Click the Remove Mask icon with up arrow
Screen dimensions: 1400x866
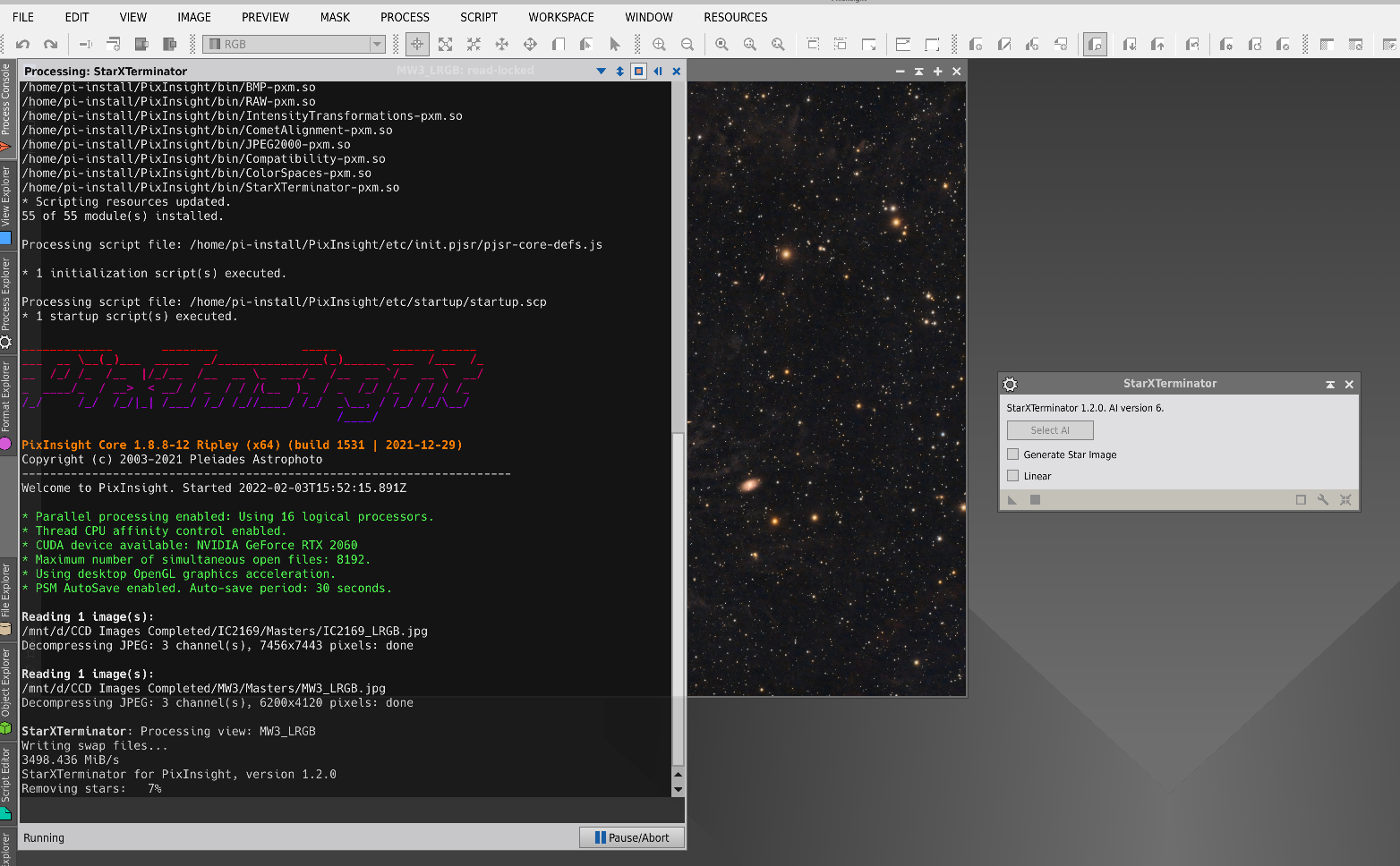click(1158, 44)
